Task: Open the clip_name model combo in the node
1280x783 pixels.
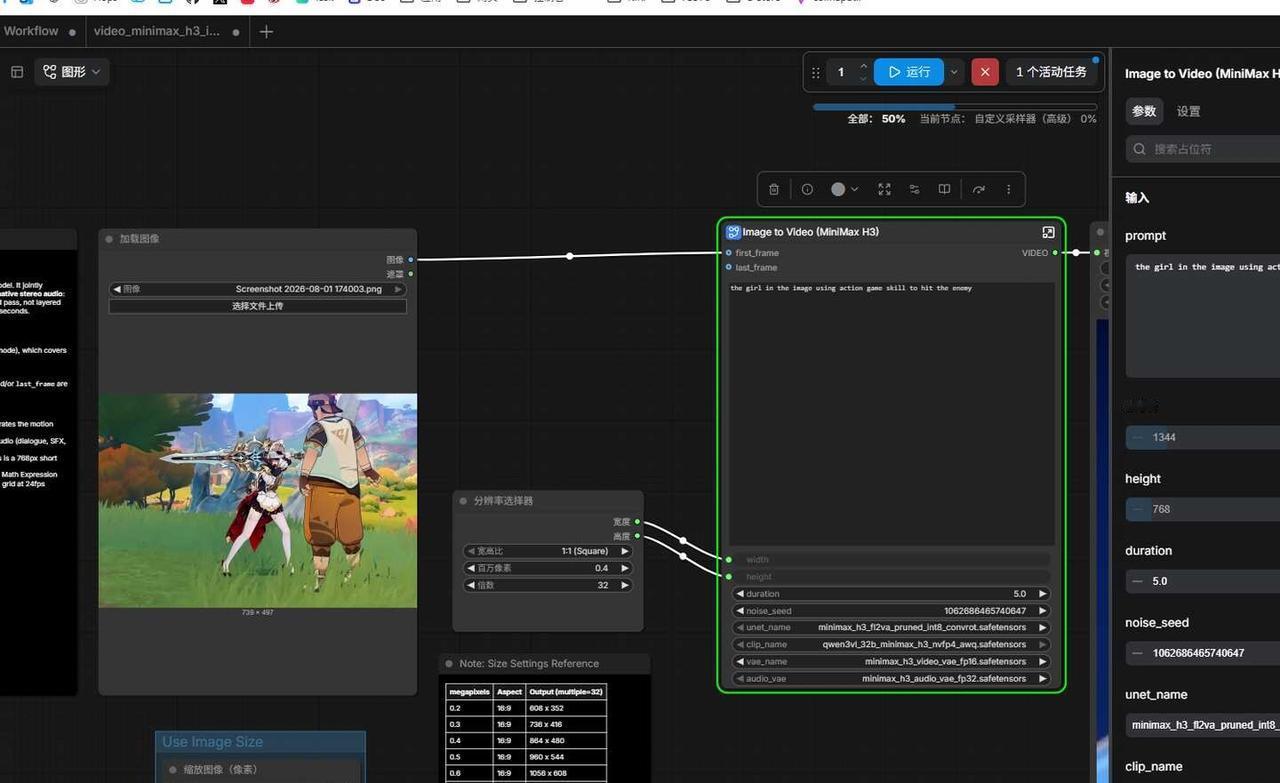Action: click(891, 645)
